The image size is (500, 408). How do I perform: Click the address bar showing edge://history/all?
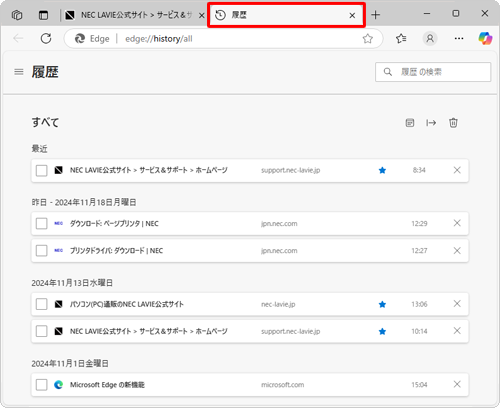(223, 39)
